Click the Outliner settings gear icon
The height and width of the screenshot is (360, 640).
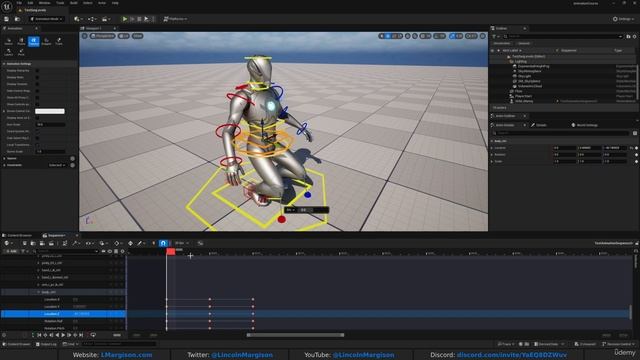click(634, 36)
